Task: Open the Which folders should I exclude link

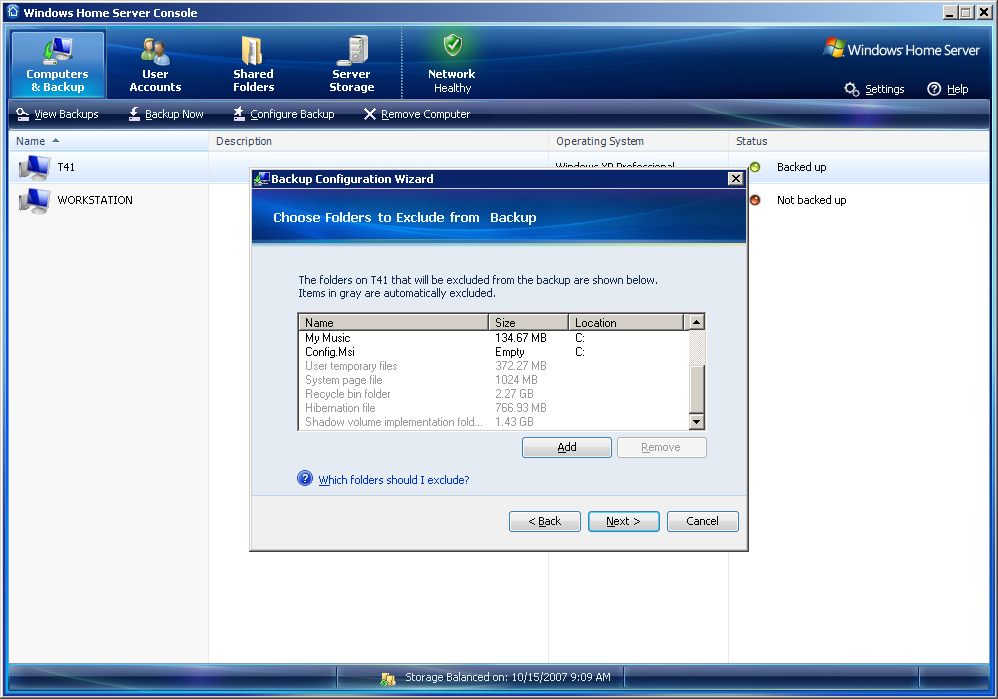Action: pos(394,480)
